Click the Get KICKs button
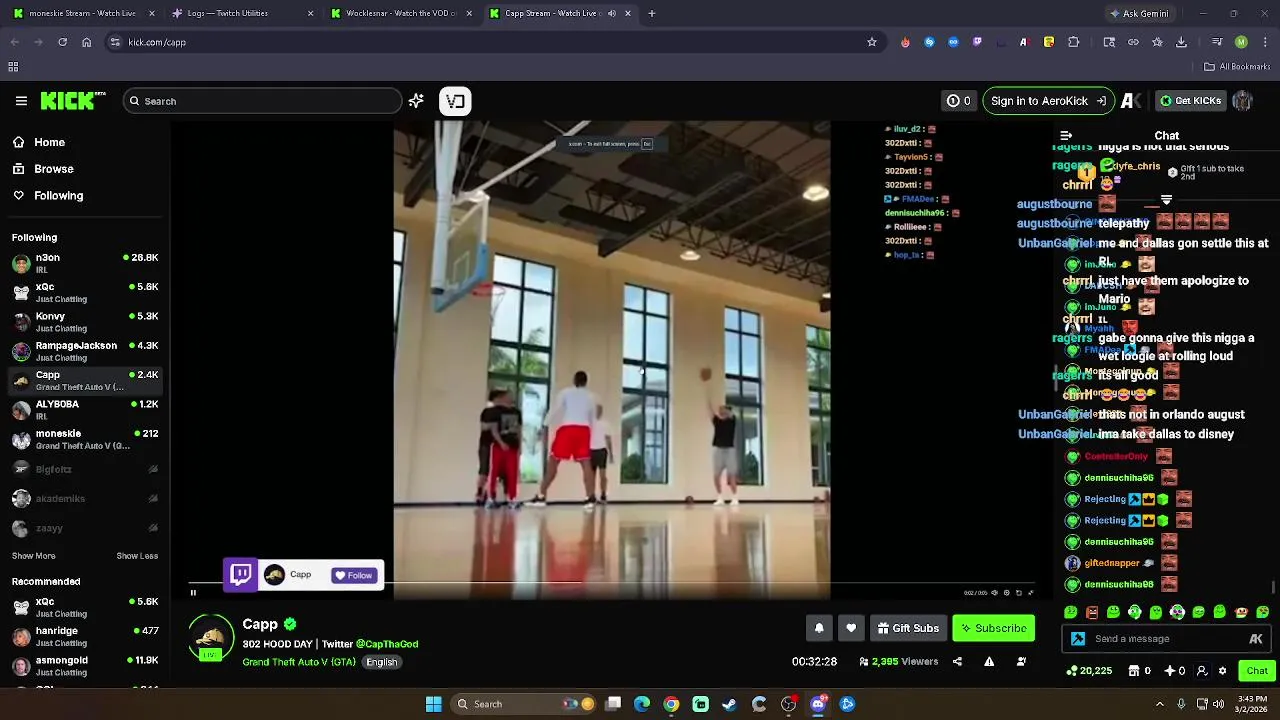 tap(1190, 101)
